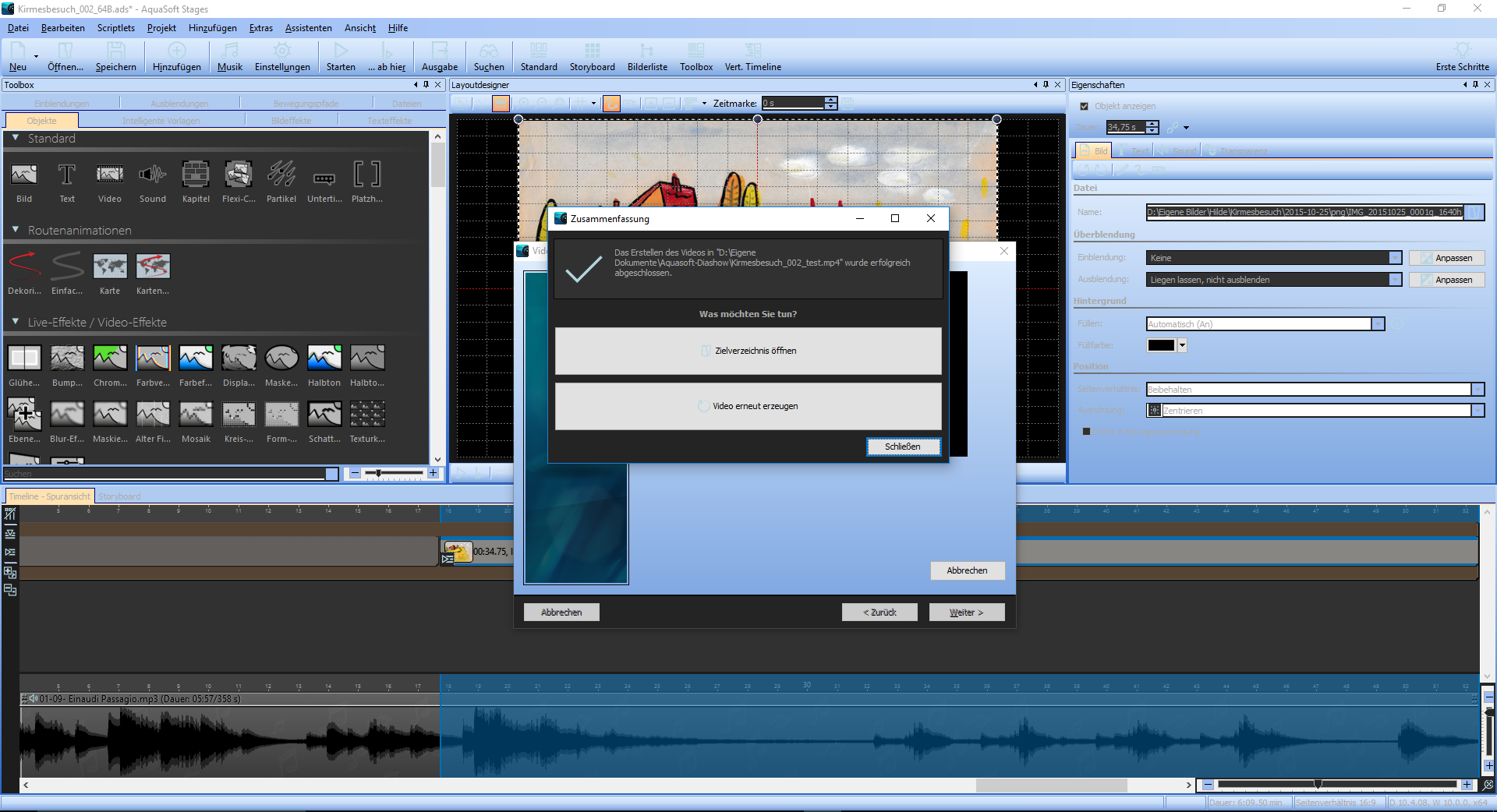Switch to the Storyboard tab

click(119, 496)
